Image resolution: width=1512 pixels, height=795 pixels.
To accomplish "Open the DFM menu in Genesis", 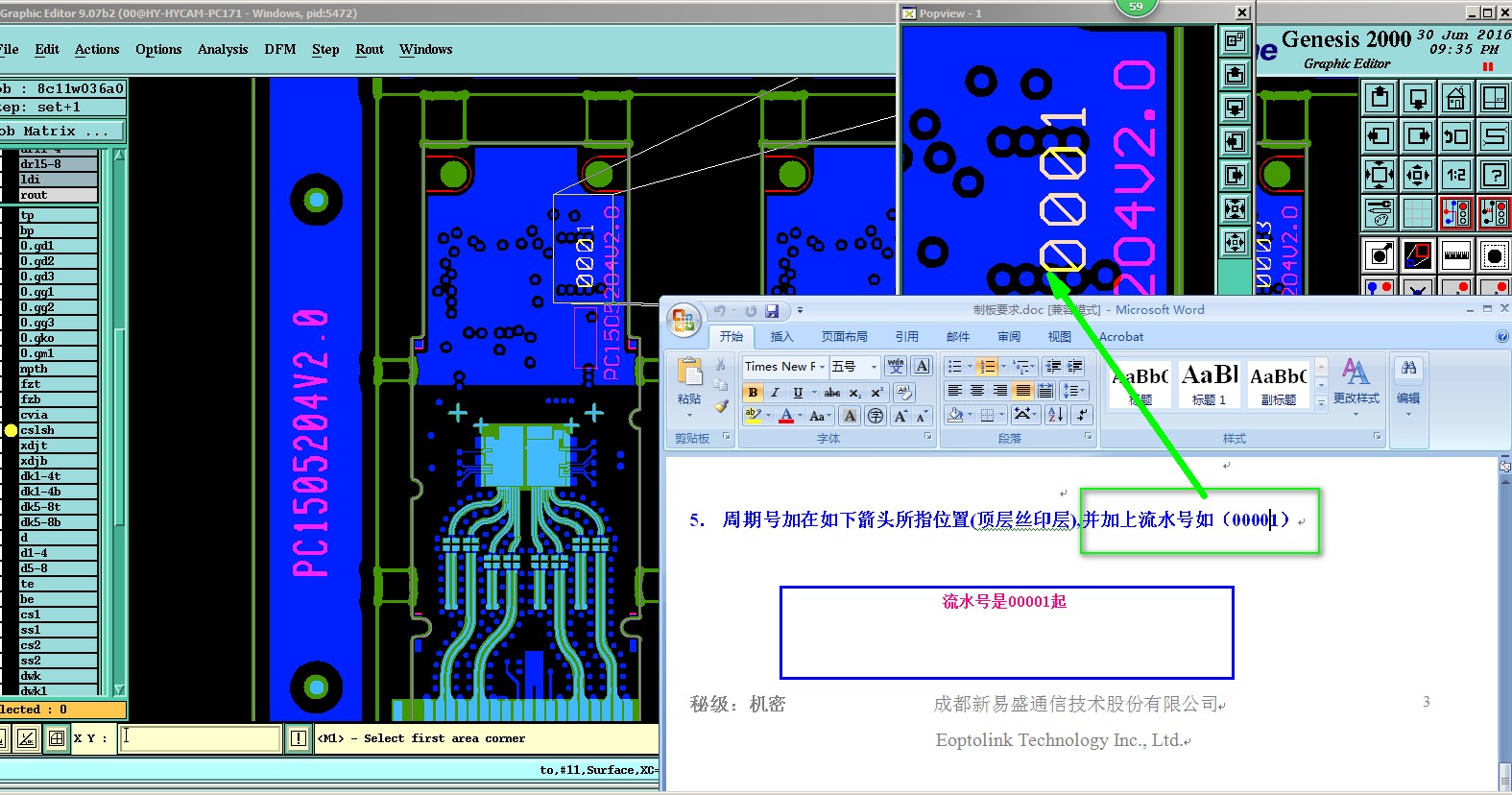I will 280,50.
